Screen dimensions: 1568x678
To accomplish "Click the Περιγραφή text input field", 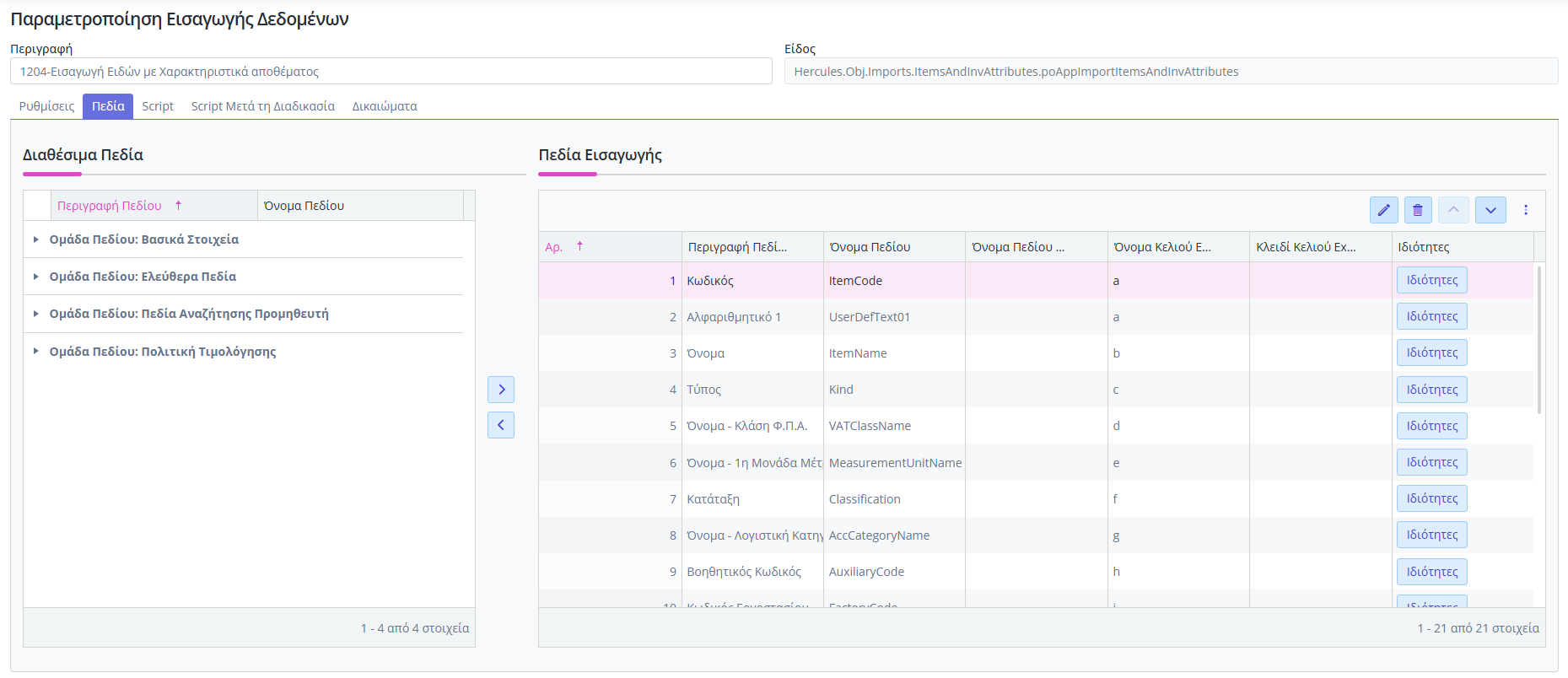I will pyautogui.click(x=391, y=72).
